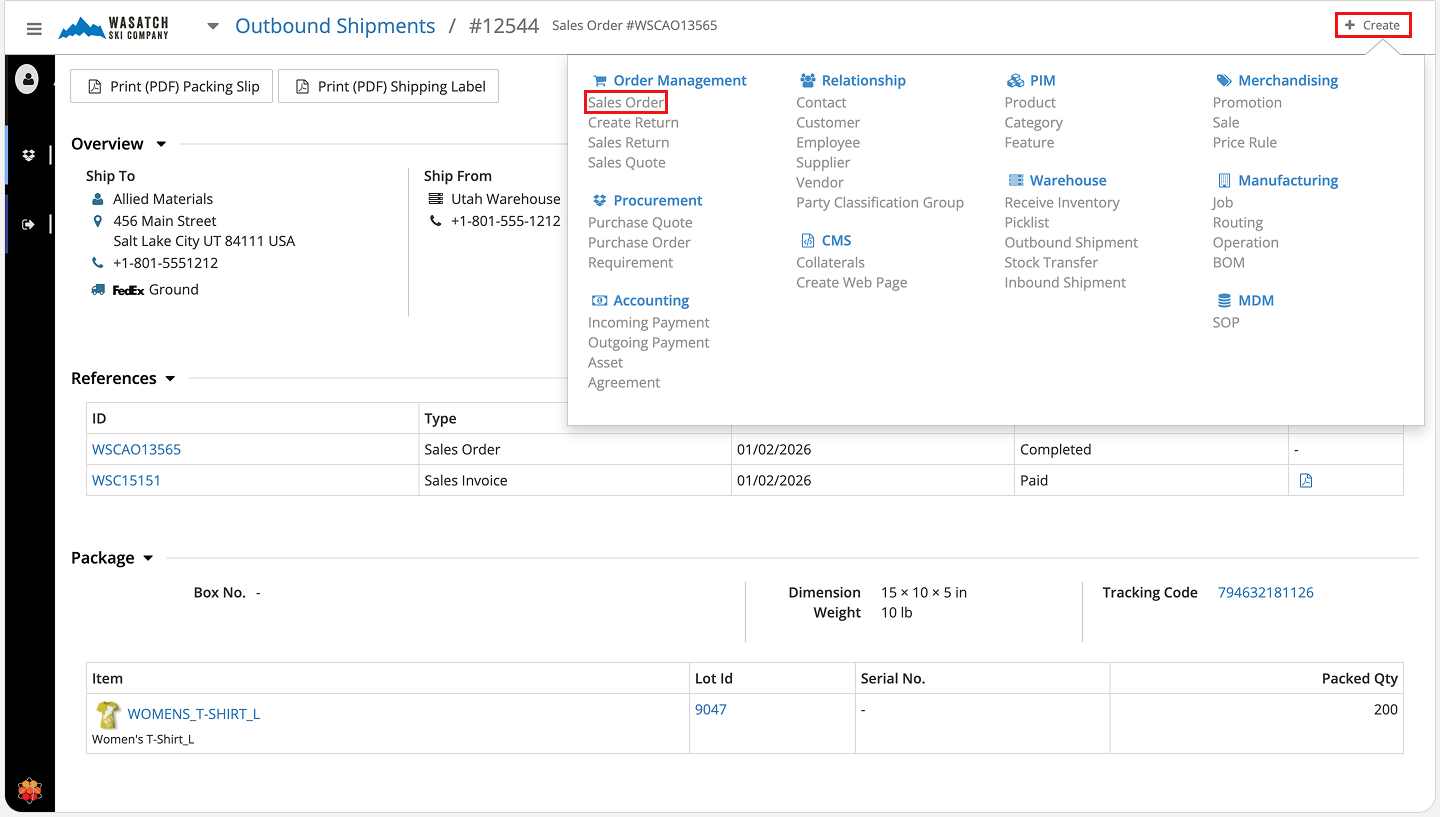The height and width of the screenshot is (817, 1440).
Task: Open the PDF icon for invoice WSC15151
Action: (x=1305, y=481)
